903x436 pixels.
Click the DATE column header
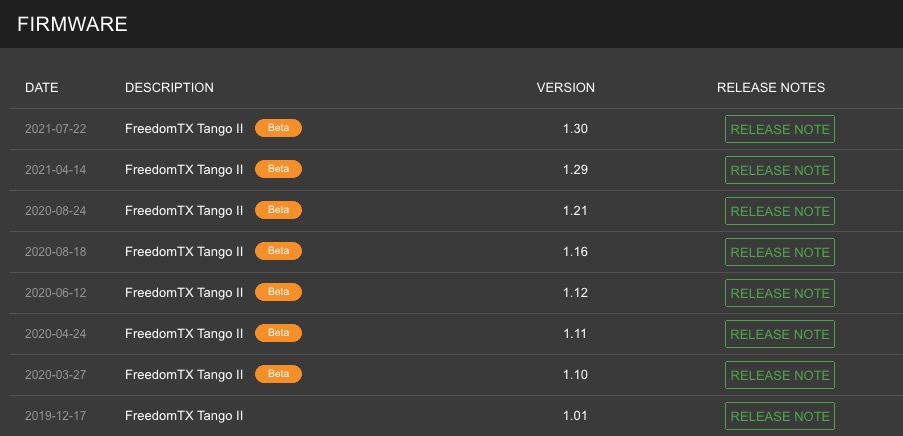(42, 87)
